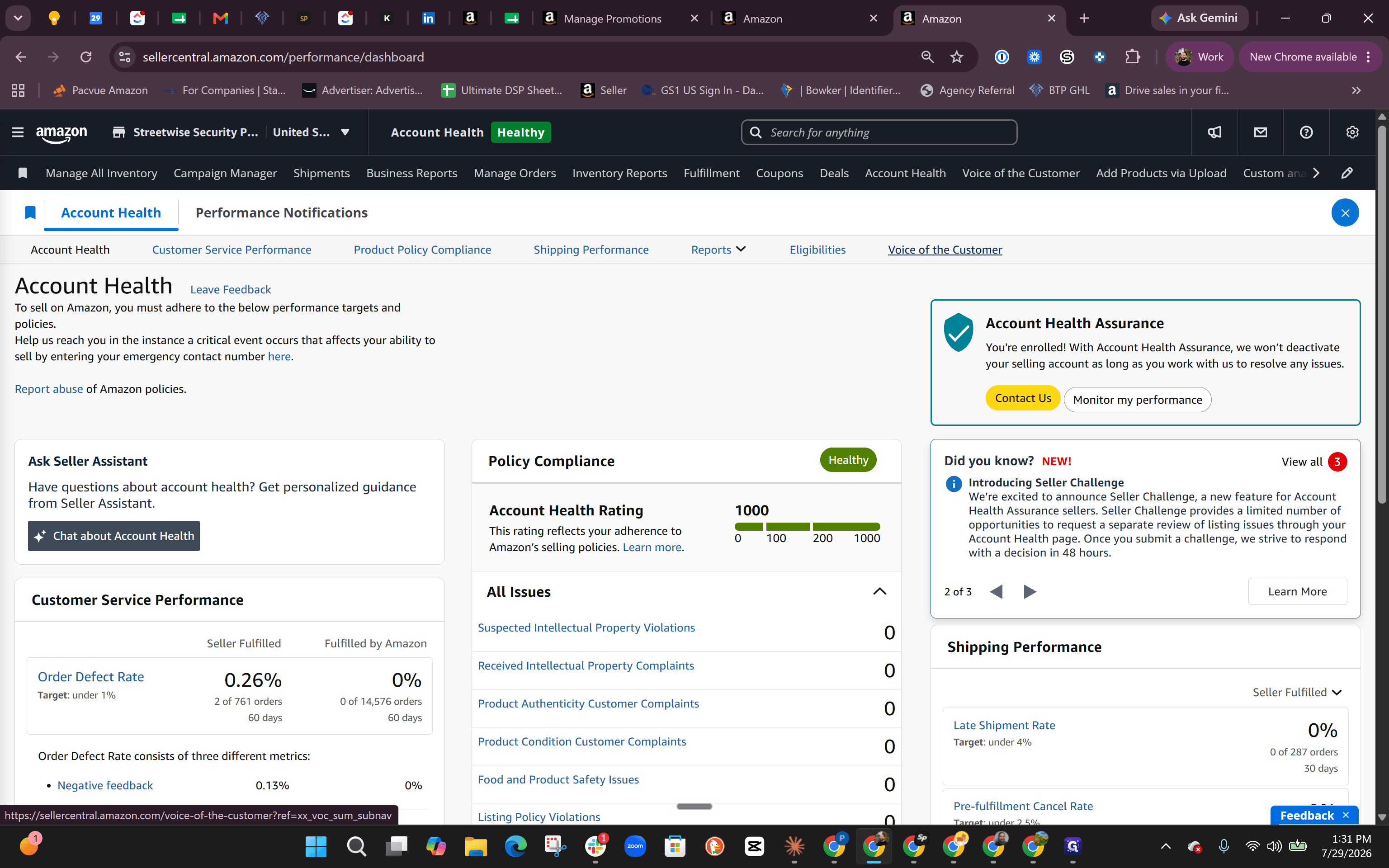Open the Seller Fulfilled dropdown in Shipping Performance

tap(1297, 692)
